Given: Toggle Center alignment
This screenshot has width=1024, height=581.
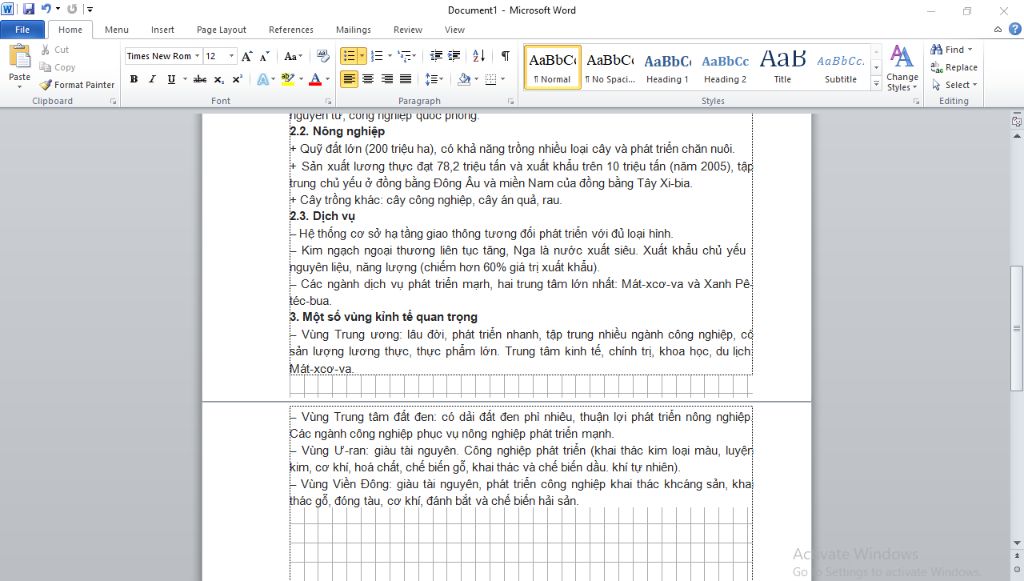Looking at the screenshot, I should pos(368,79).
